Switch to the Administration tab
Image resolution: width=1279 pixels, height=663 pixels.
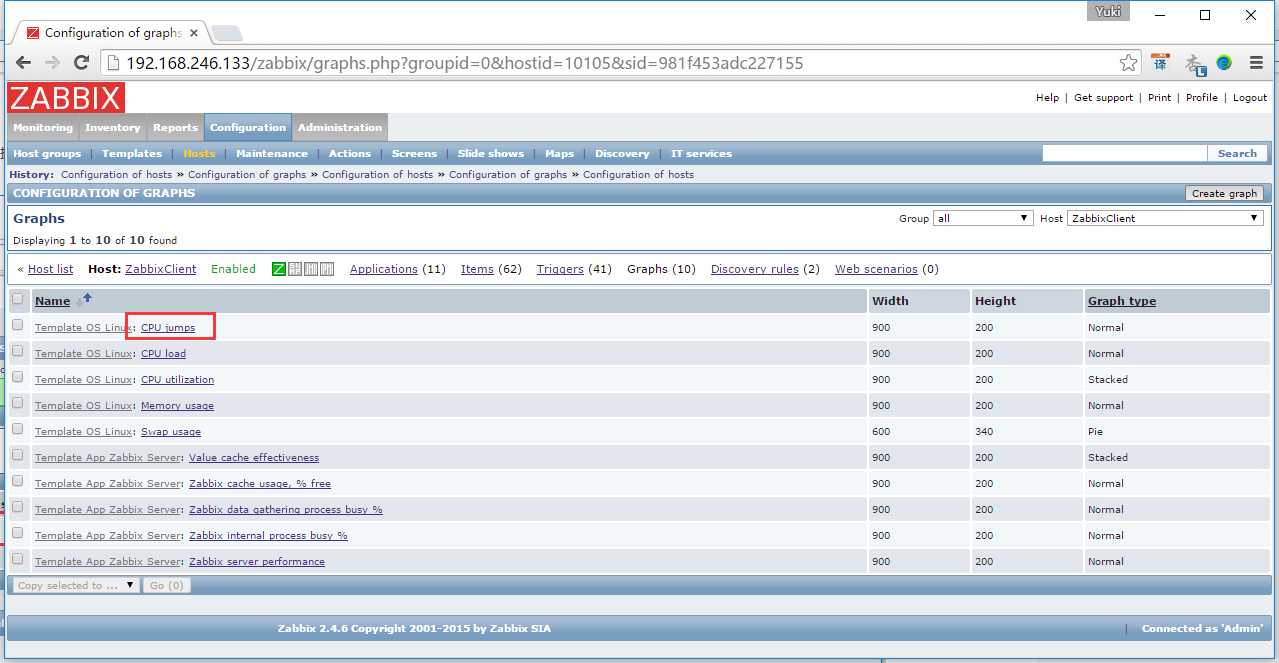point(340,127)
